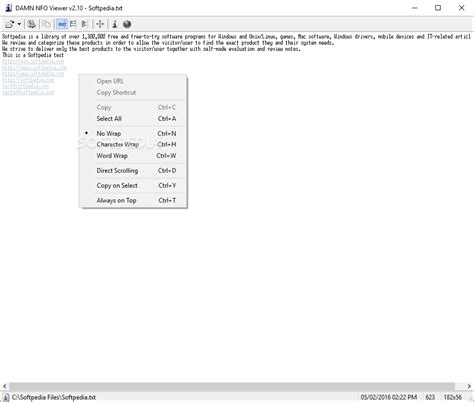Screen dimensions: 474x402
Task: Click the date 05/02/2016 02:22 PM
Action: click(x=389, y=397)
